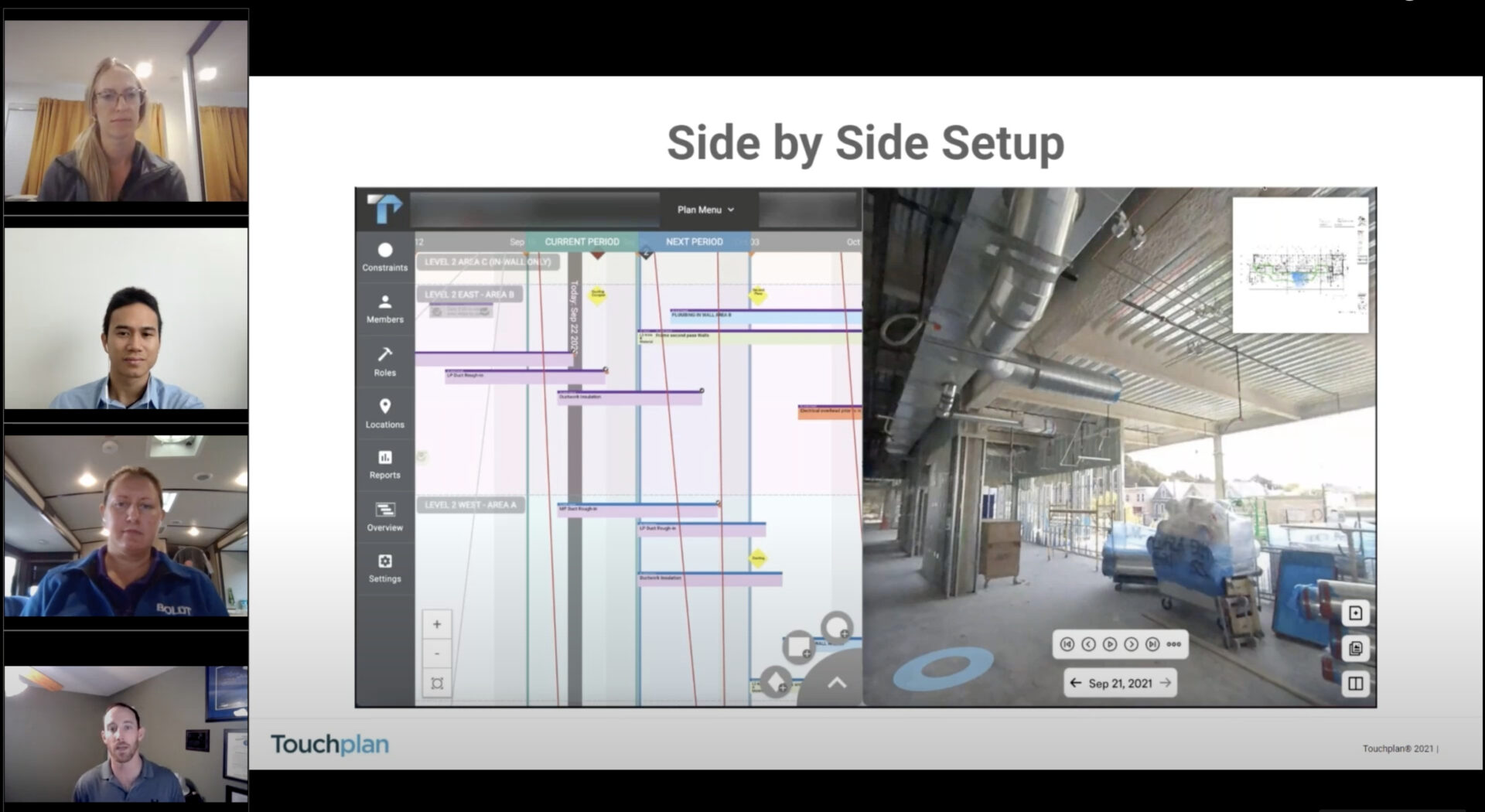
Task: Click the Touchplan logo in slide footer
Action: (329, 745)
